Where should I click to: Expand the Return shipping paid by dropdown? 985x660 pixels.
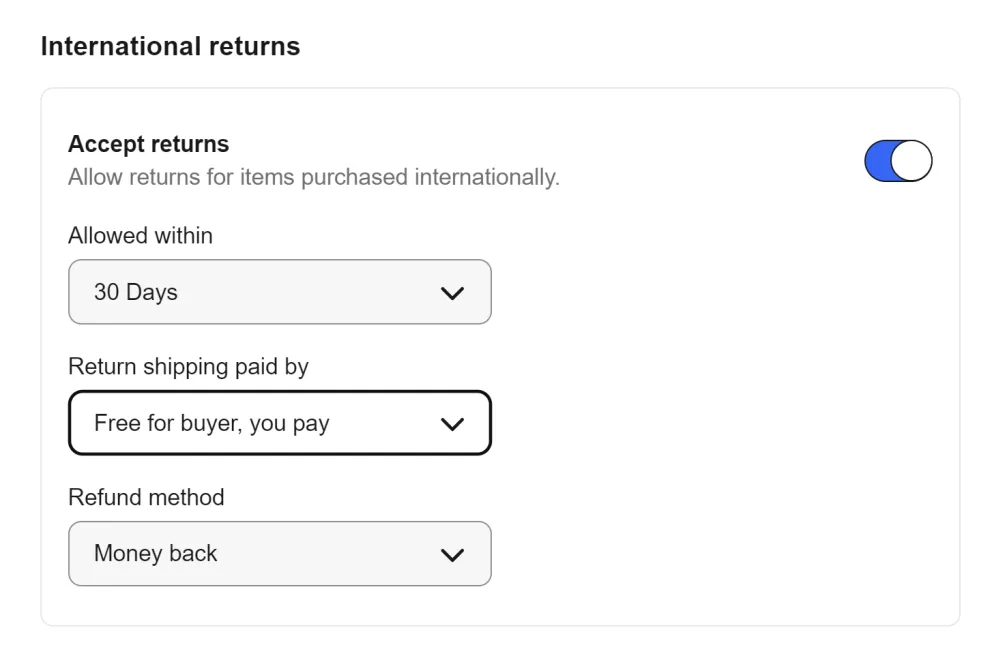(x=279, y=423)
